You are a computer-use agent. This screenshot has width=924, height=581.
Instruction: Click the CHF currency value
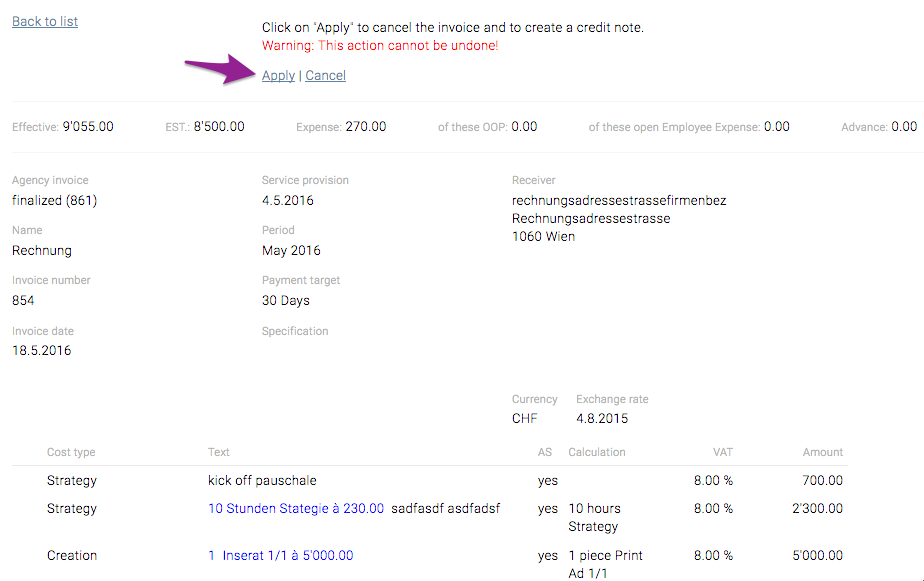coord(524,418)
